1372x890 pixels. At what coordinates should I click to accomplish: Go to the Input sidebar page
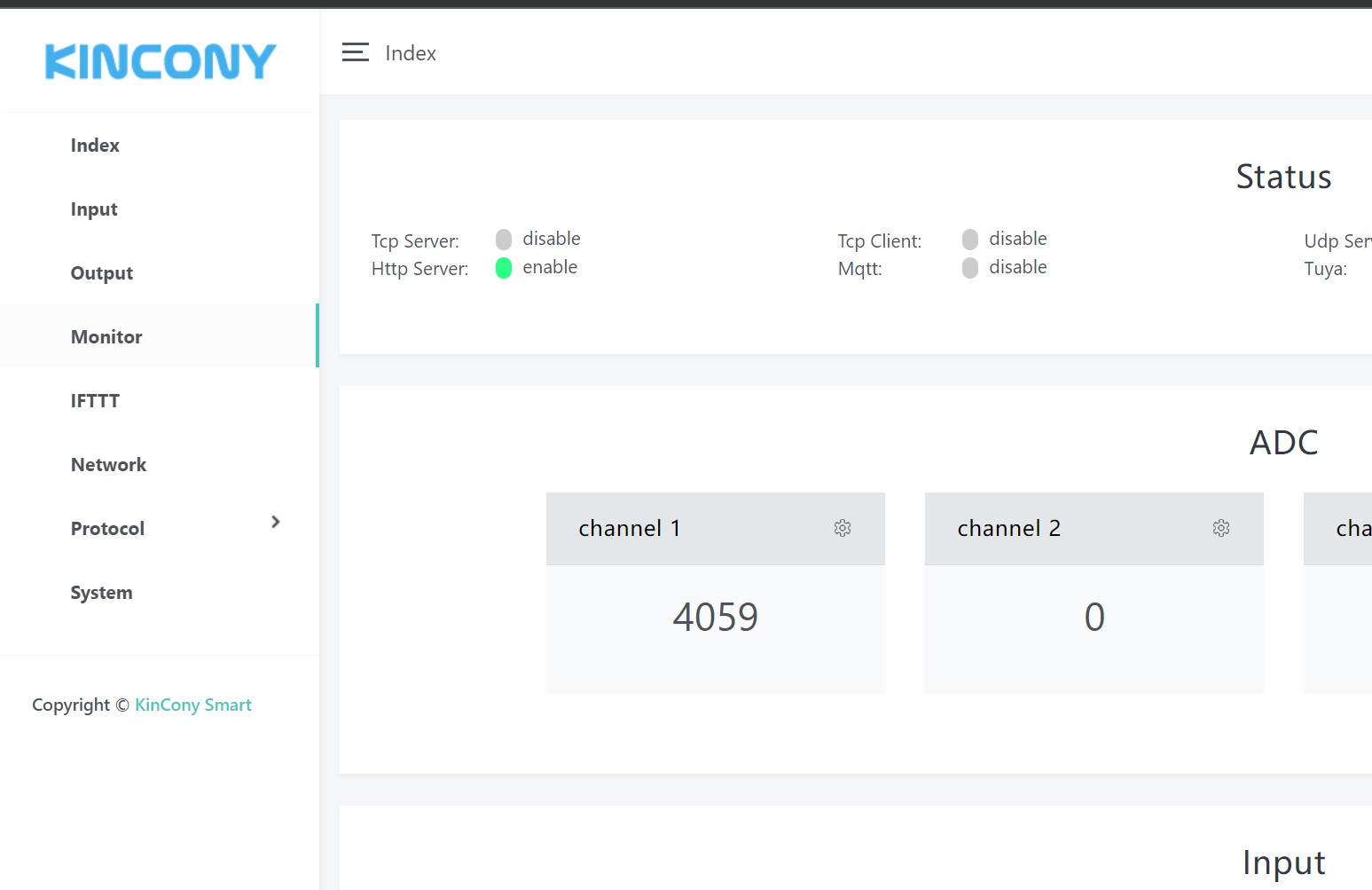[x=94, y=209]
